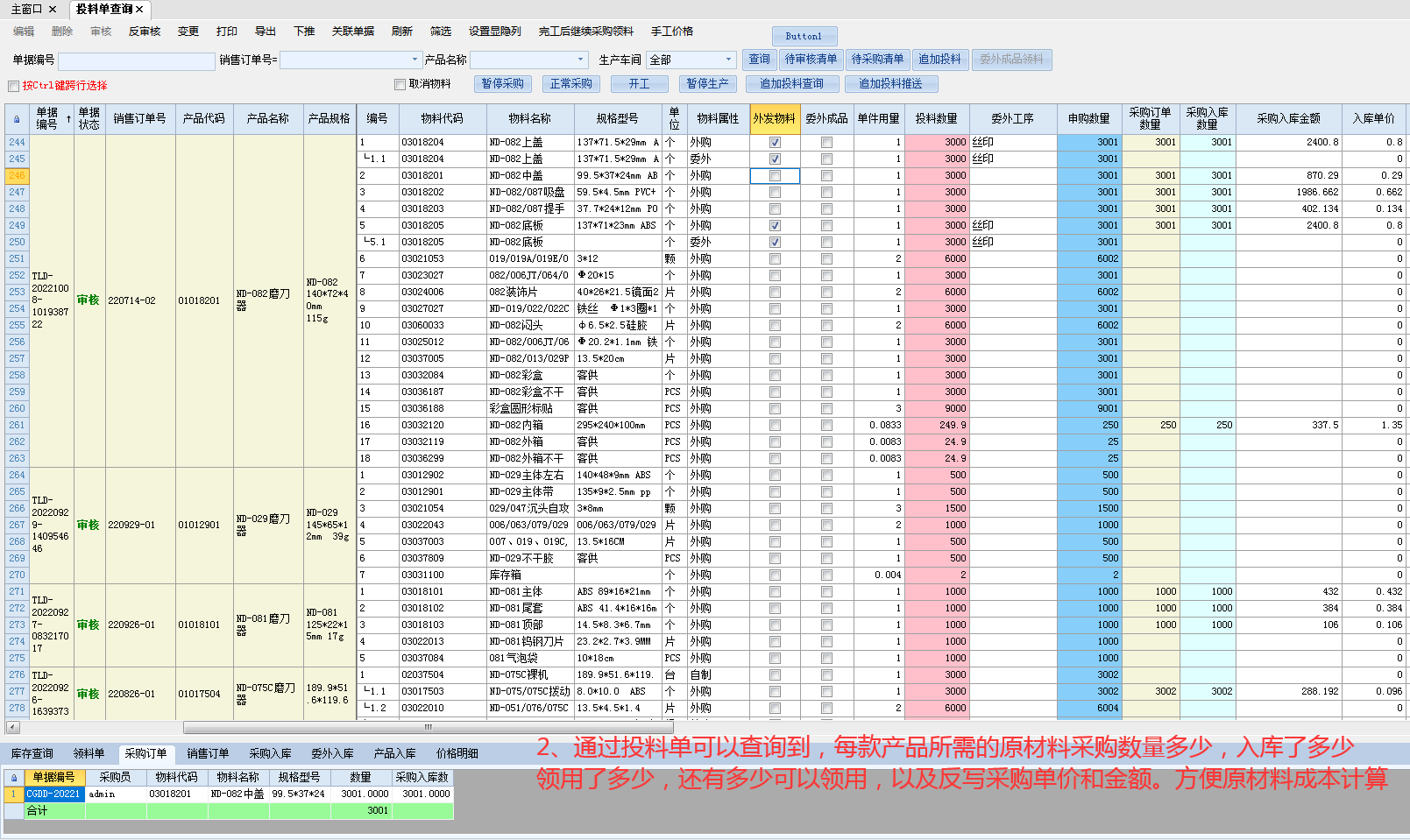Open the 领料单 bottom tab
Screen dimensions: 1410x840
pyautogui.click(x=89, y=753)
